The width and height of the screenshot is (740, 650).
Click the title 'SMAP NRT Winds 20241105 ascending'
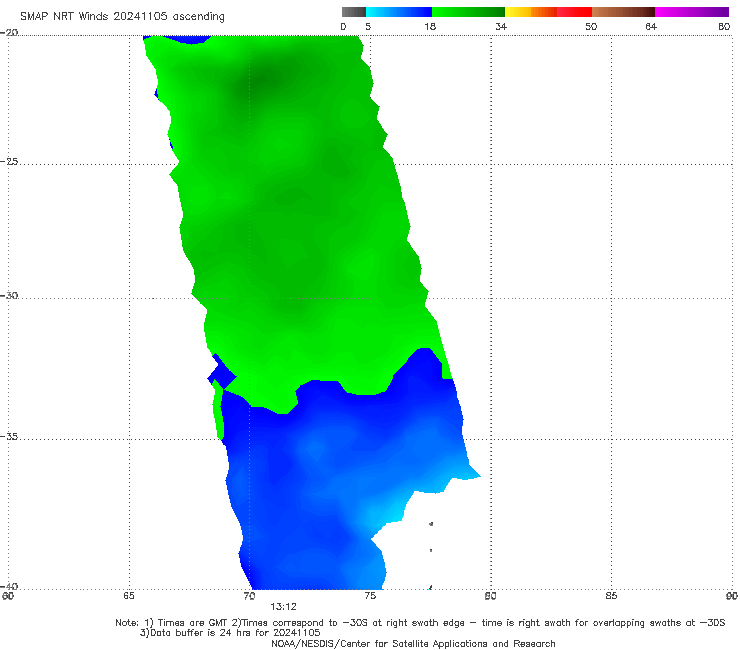(x=122, y=16)
